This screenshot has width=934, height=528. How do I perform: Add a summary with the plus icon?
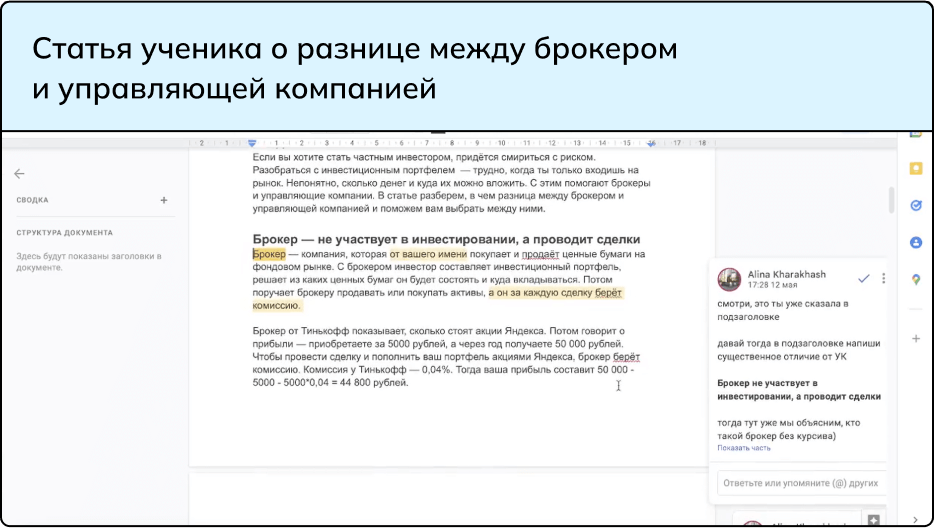pyautogui.click(x=164, y=200)
